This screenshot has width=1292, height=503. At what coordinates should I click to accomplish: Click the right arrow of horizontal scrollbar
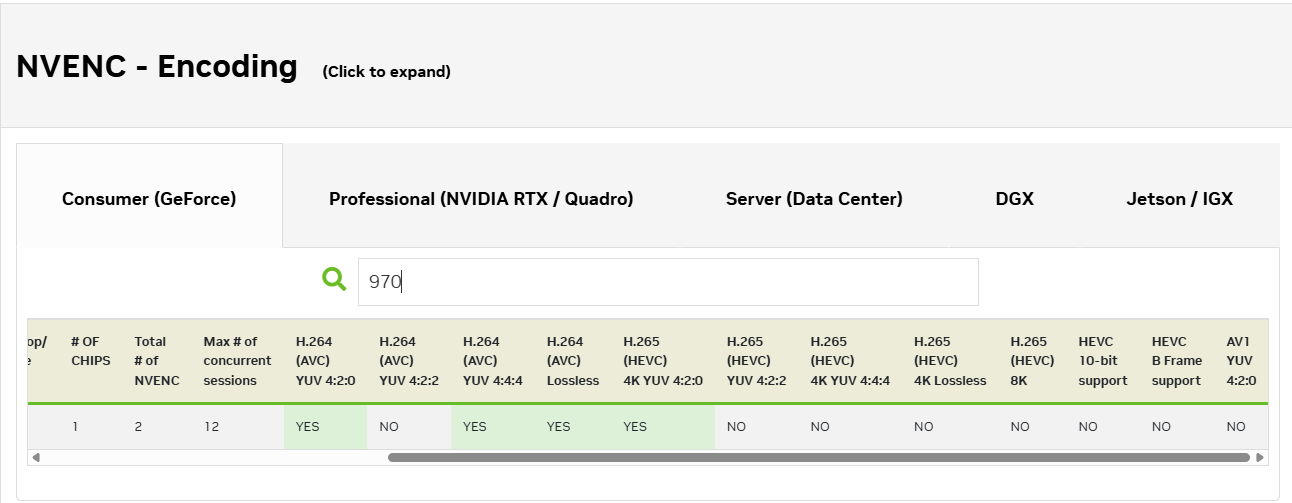[1260, 458]
